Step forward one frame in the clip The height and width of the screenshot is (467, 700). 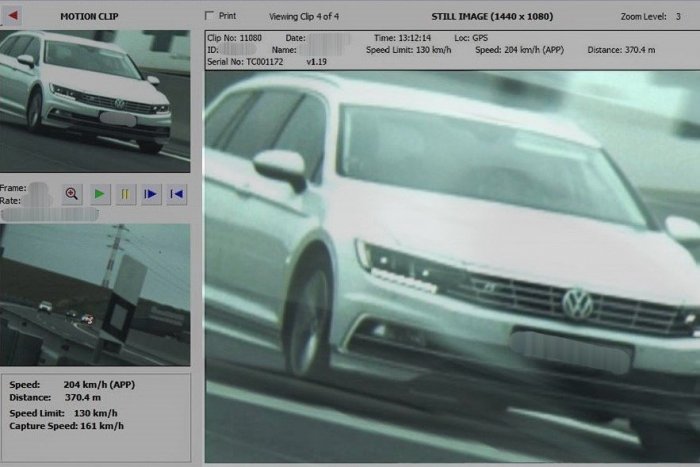pos(150,194)
